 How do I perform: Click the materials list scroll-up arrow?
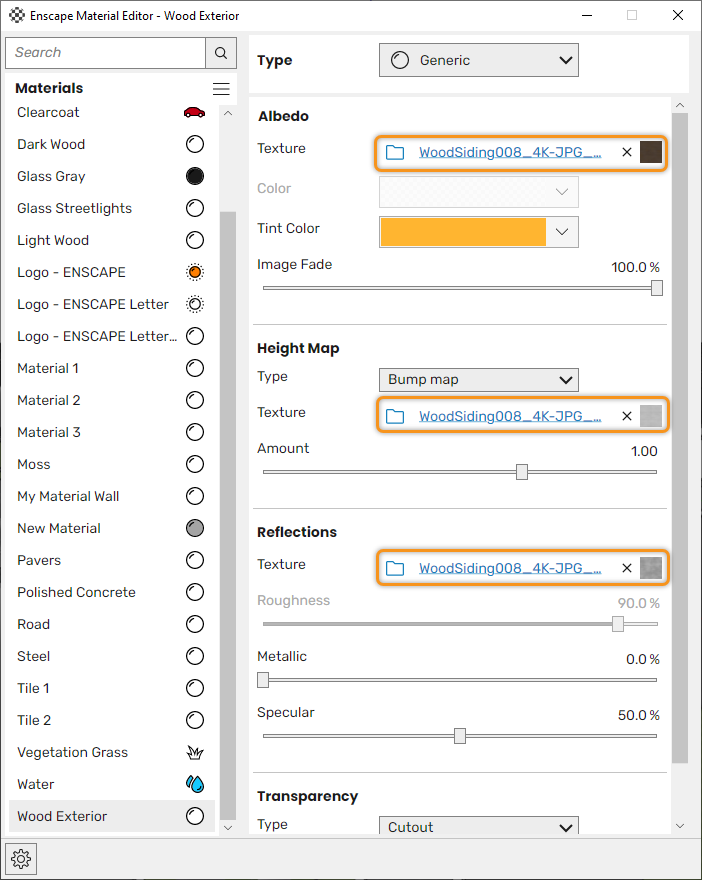[x=228, y=113]
